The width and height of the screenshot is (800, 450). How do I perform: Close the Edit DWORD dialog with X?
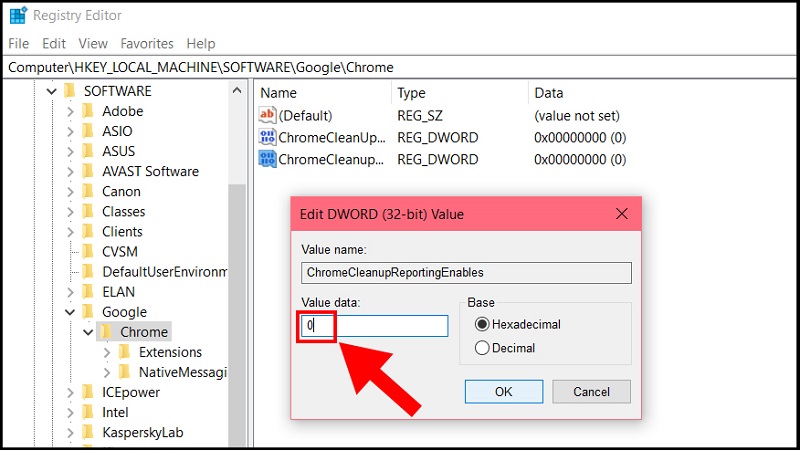tap(621, 214)
